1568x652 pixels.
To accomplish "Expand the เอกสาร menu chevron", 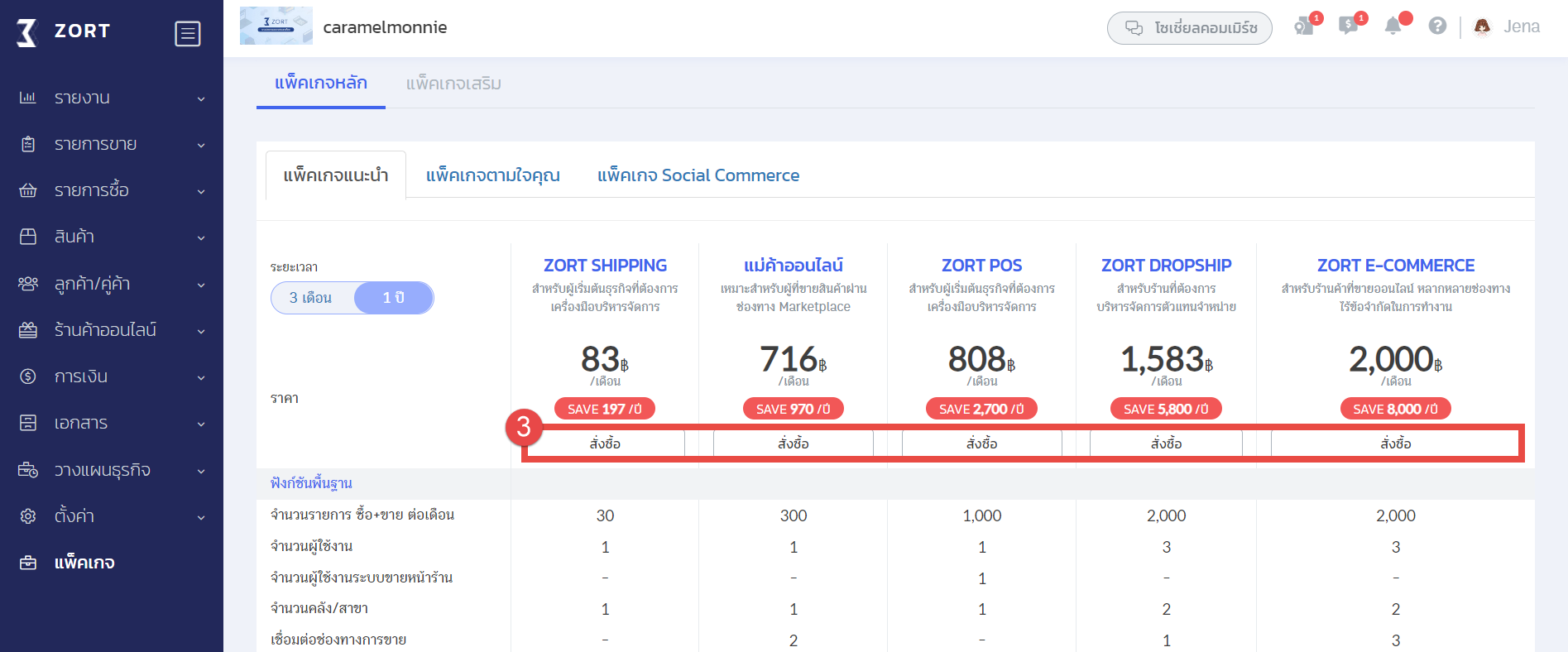I will pos(201,424).
